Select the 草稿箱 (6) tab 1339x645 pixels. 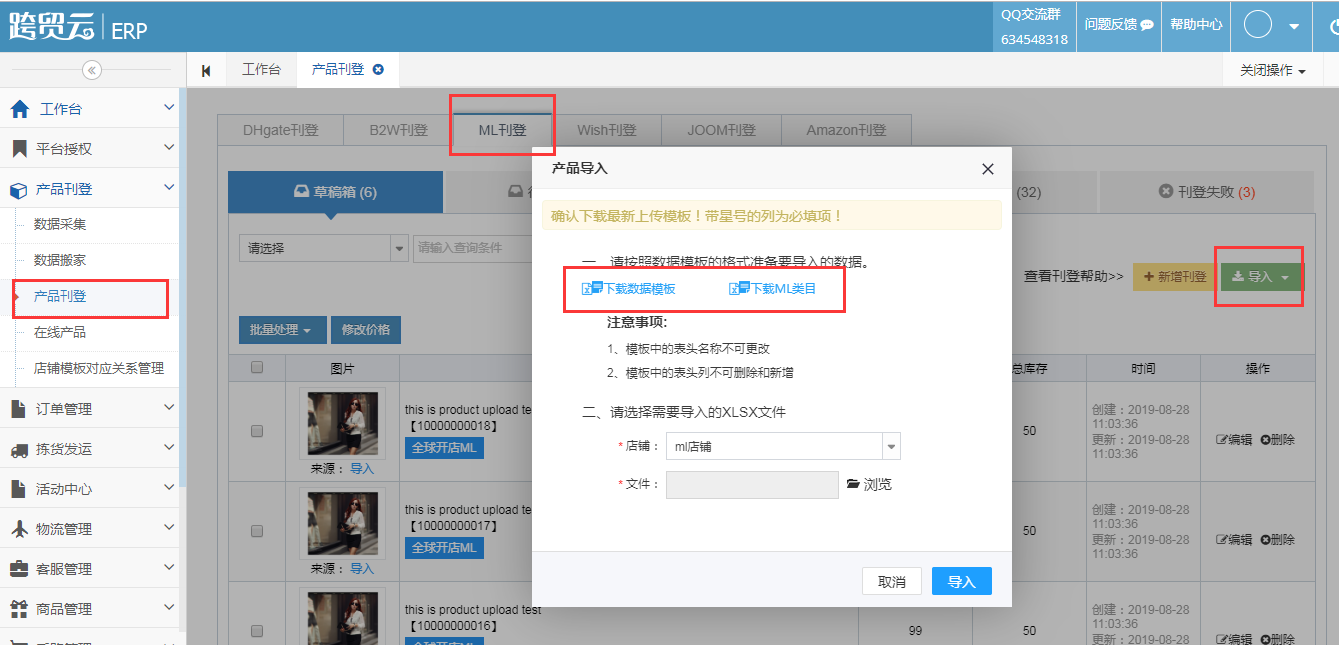coord(335,192)
